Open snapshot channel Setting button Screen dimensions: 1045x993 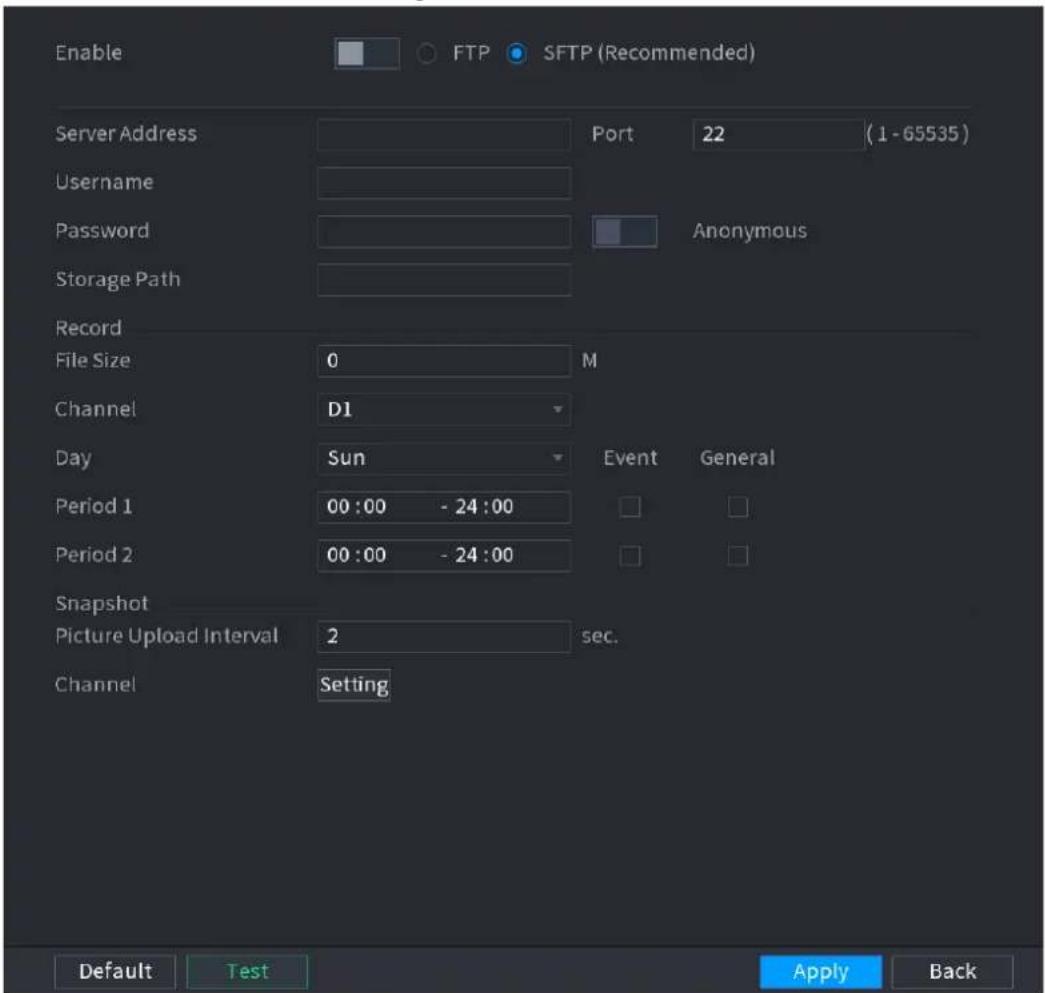pyautogui.click(x=354, y=685)
